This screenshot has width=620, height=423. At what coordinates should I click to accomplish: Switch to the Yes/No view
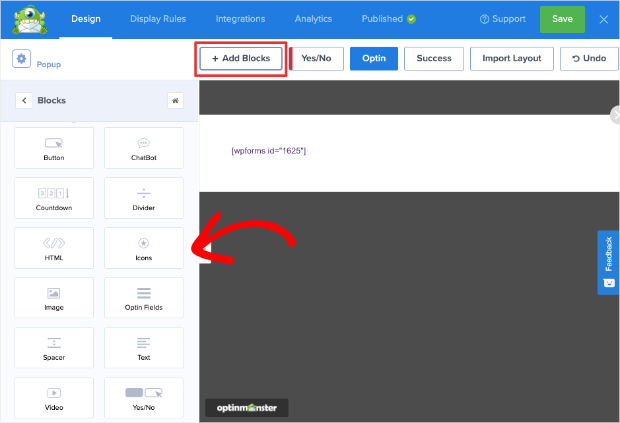[x=316, y=59]
